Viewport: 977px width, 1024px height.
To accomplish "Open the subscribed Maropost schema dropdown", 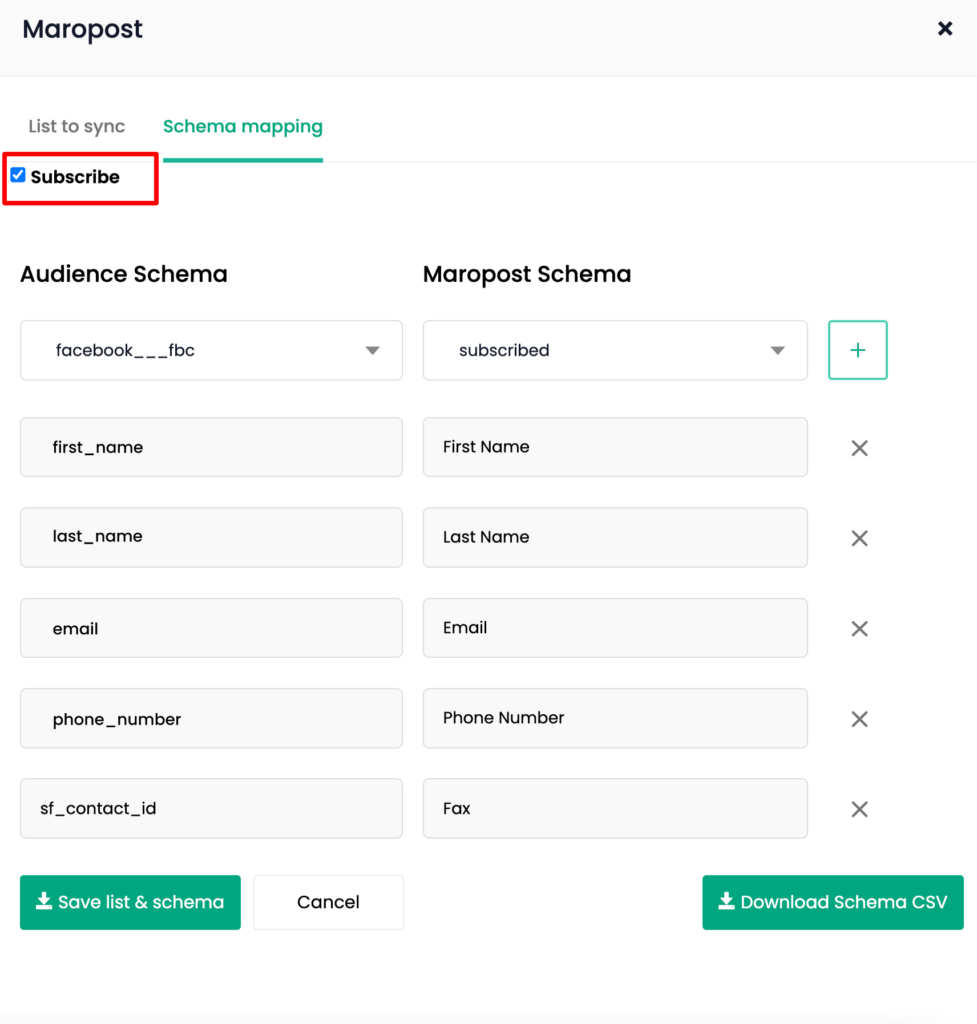I will (x=615, y=350).
